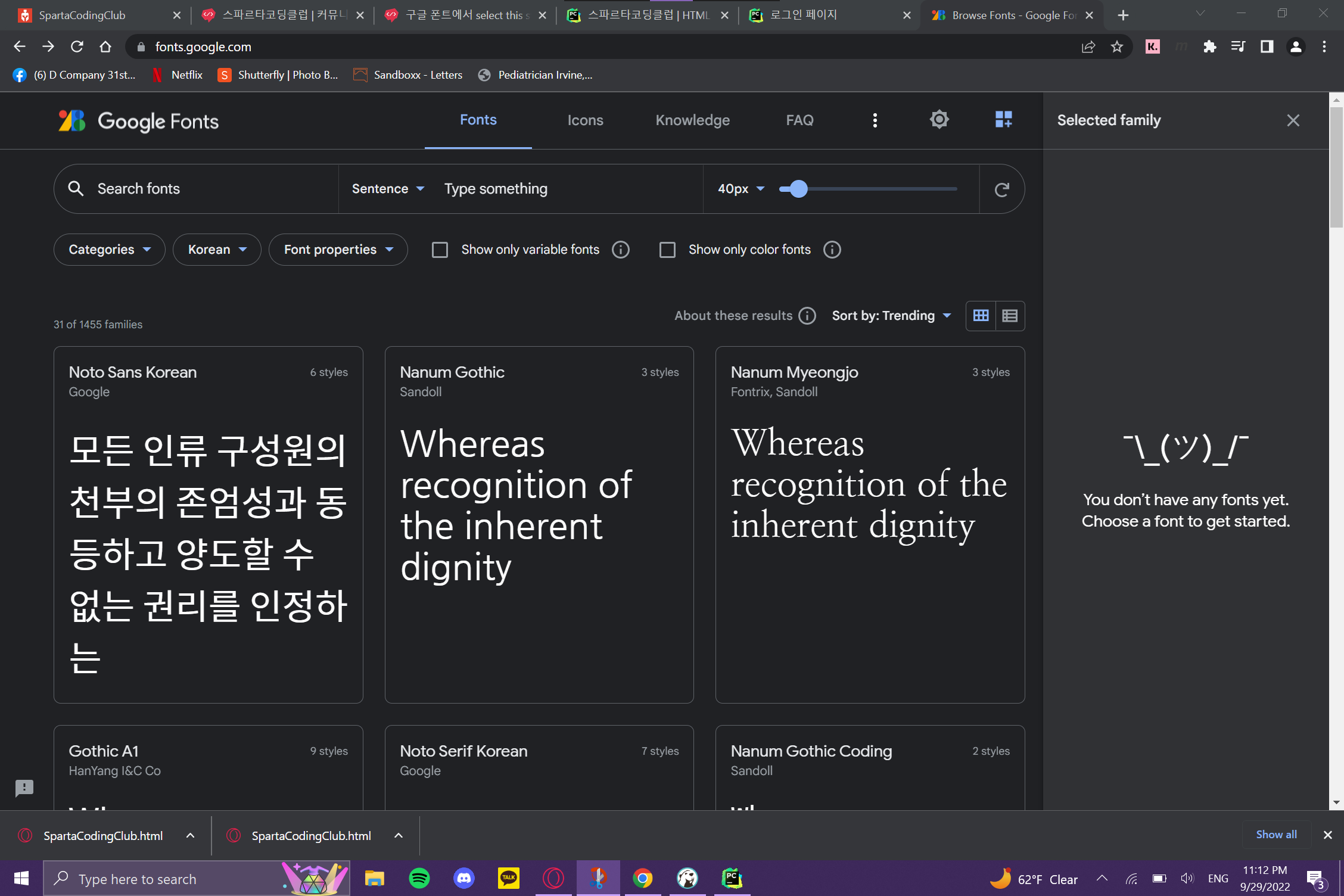Open the Korean language dropdown

217,250
